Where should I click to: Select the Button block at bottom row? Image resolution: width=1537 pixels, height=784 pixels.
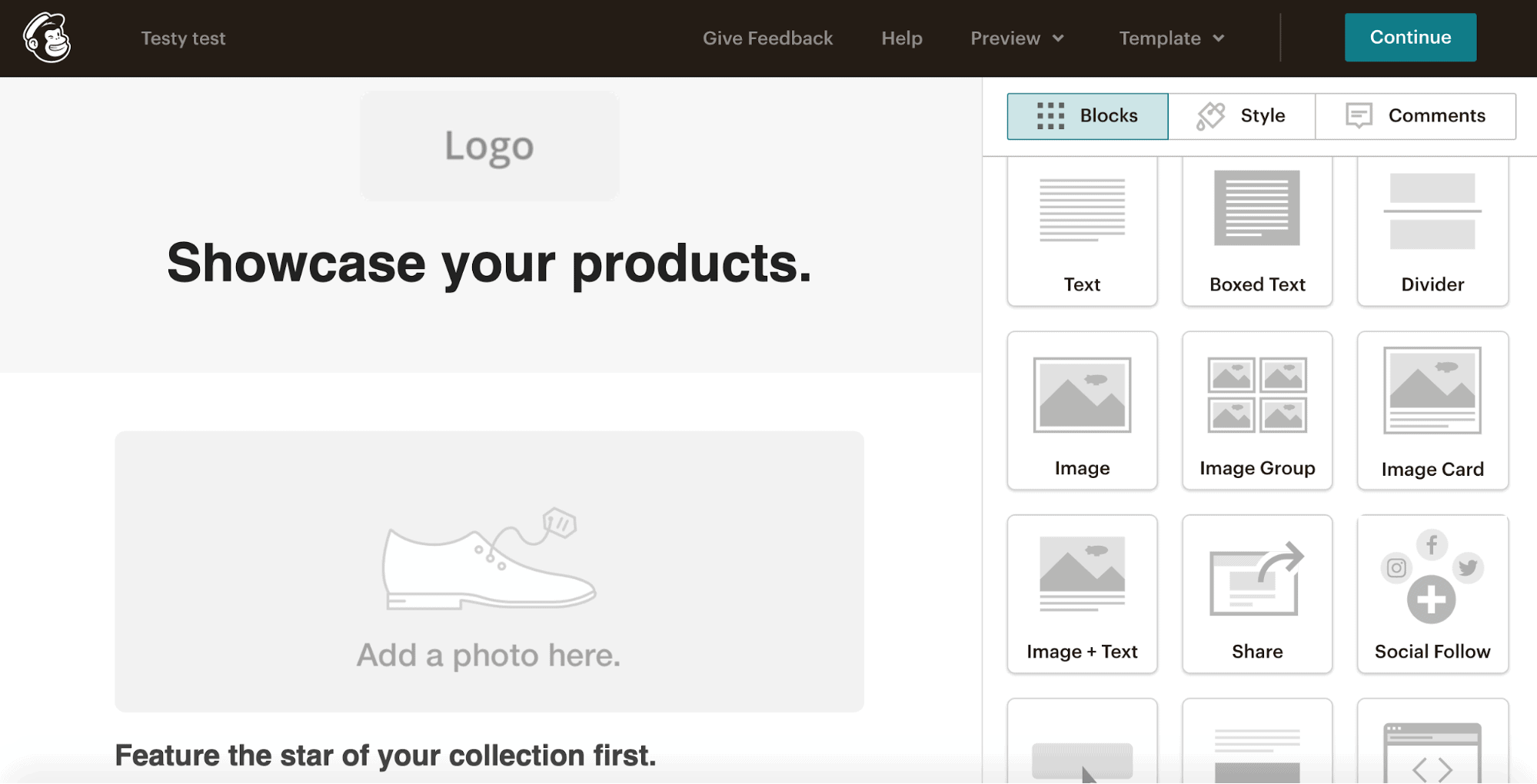click(x=1082, y=742)
